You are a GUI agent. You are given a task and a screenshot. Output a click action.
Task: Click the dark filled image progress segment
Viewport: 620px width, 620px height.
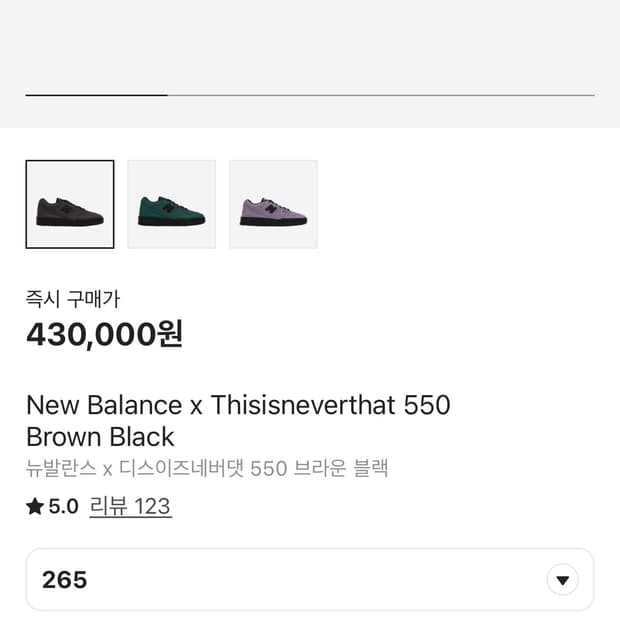pyautogui.click(x=96, y=95)
